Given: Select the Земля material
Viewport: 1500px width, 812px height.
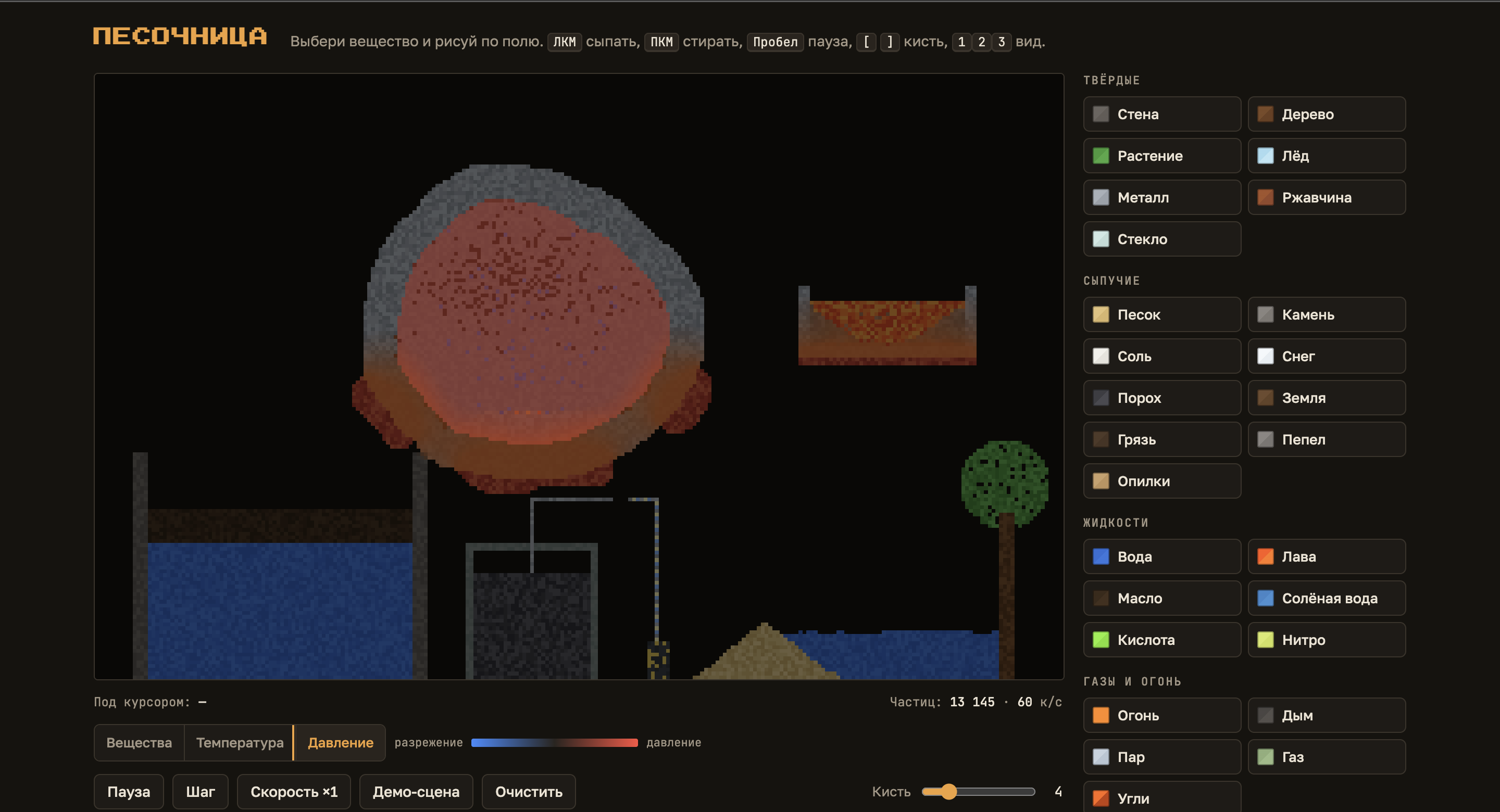Looking at the screenshot, I should (x=1327, y=398).
